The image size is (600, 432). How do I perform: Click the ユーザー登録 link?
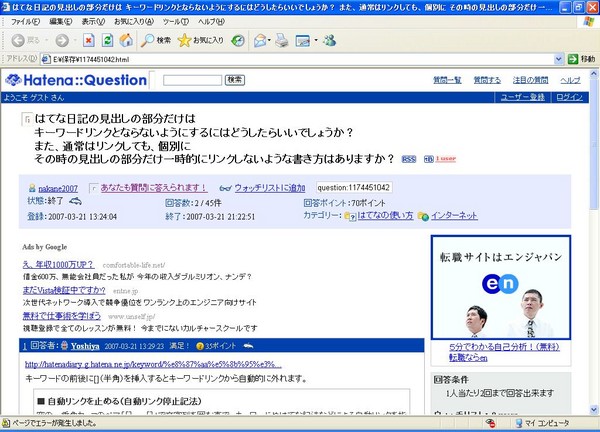point(523,98)
